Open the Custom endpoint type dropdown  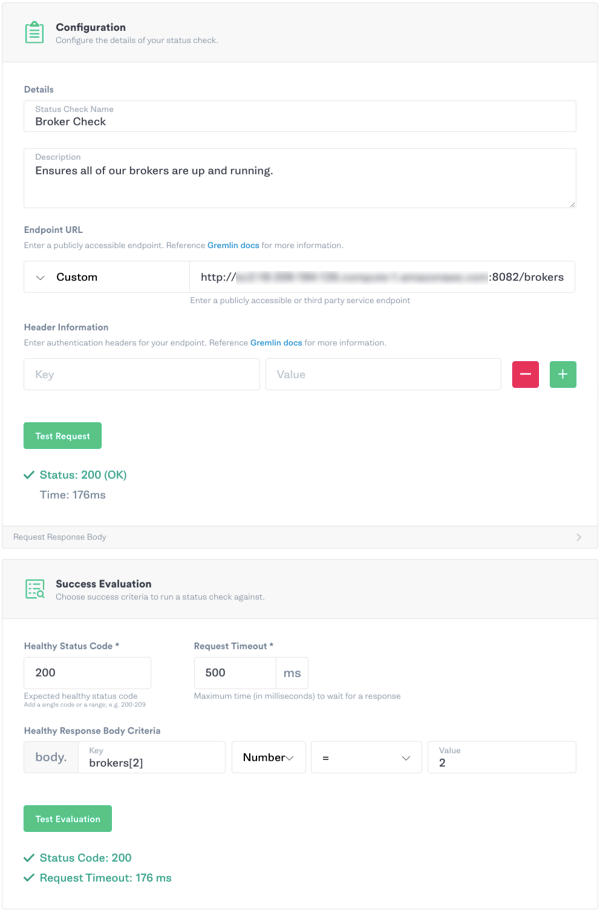tap(105, 276)
